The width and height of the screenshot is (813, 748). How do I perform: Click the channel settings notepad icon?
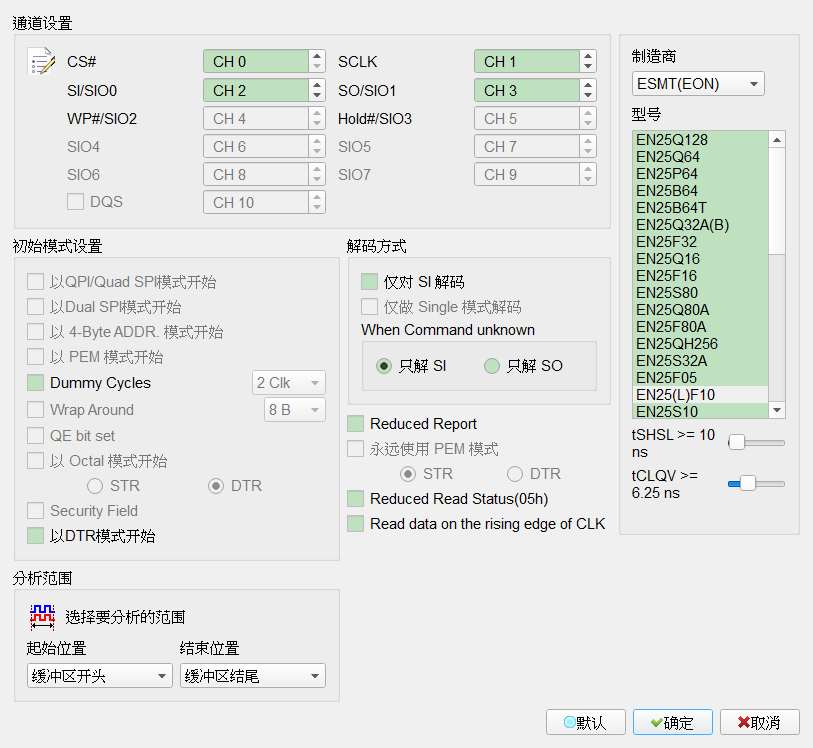point(41,61)
